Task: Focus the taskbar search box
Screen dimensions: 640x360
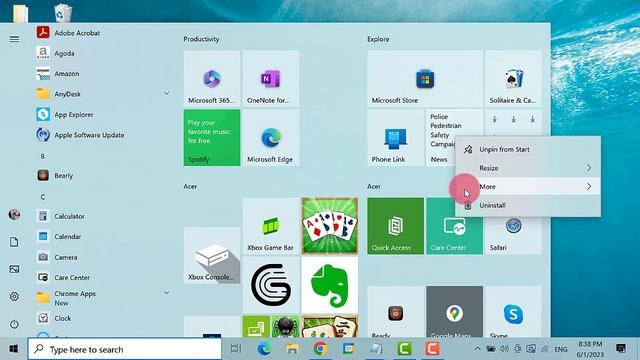Action: pyautogui.click(x=124, y=349)
